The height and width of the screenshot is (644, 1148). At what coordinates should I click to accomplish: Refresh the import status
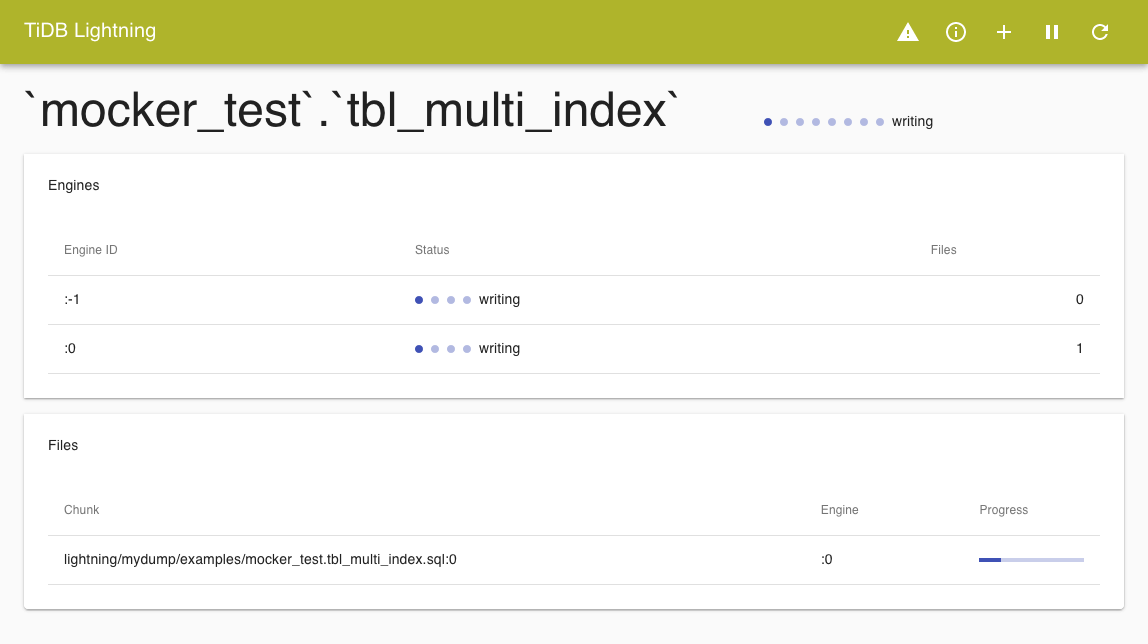point(1099,32)
